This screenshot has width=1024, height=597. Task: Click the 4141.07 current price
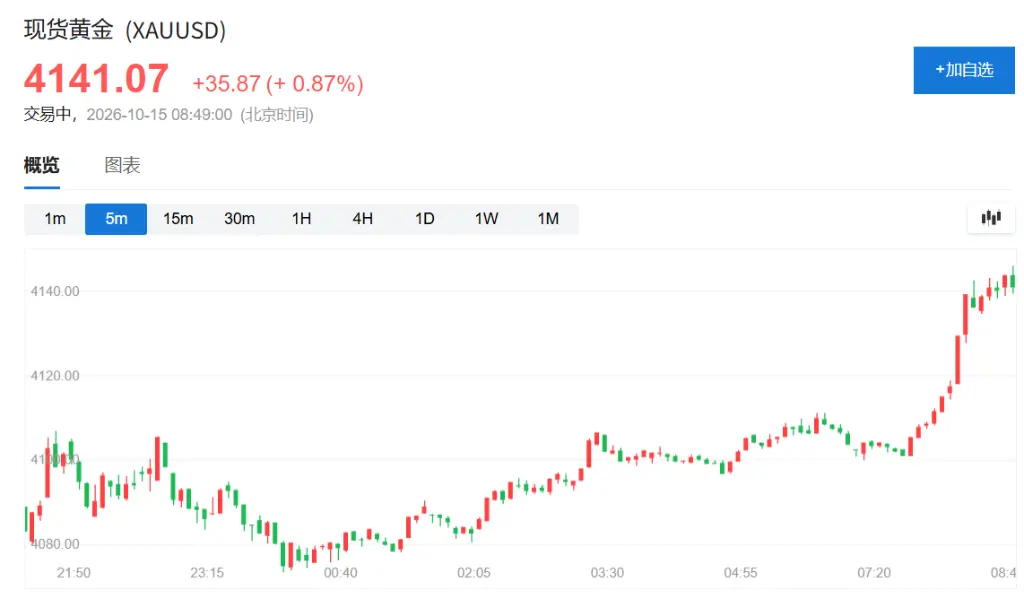click(x=96, y=79)
